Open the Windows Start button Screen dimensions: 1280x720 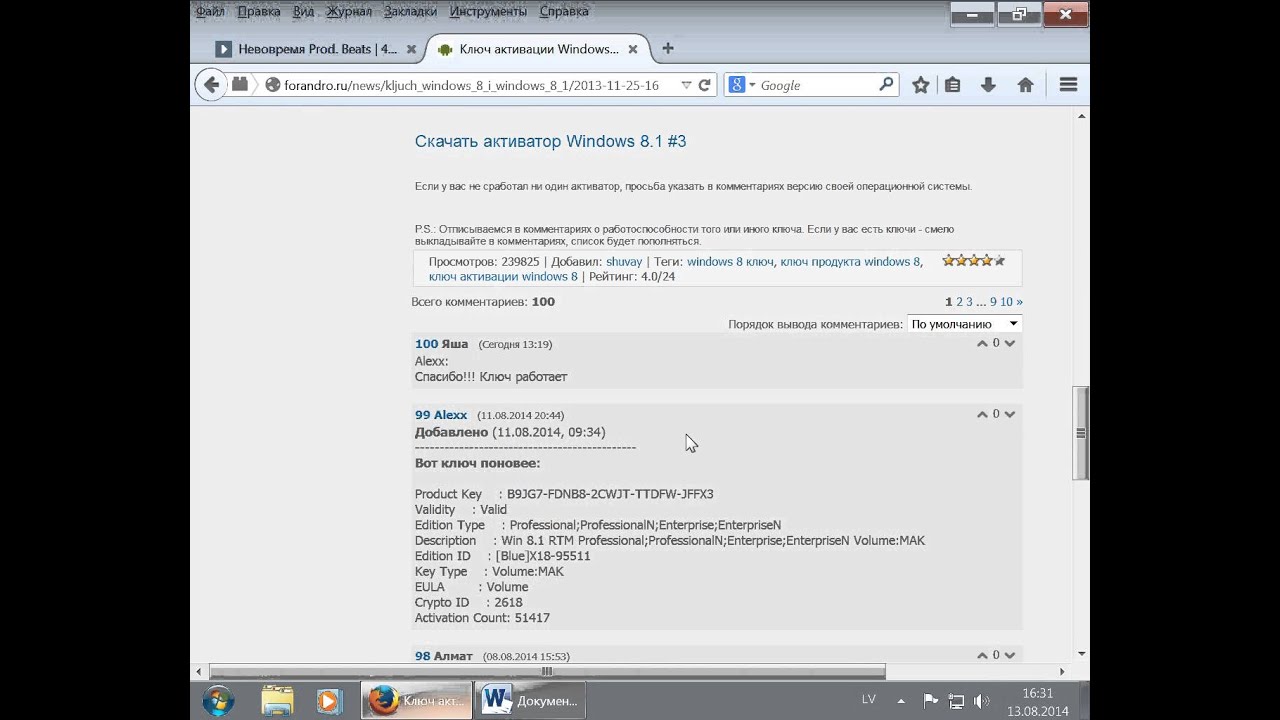click(x=218, y=700)
